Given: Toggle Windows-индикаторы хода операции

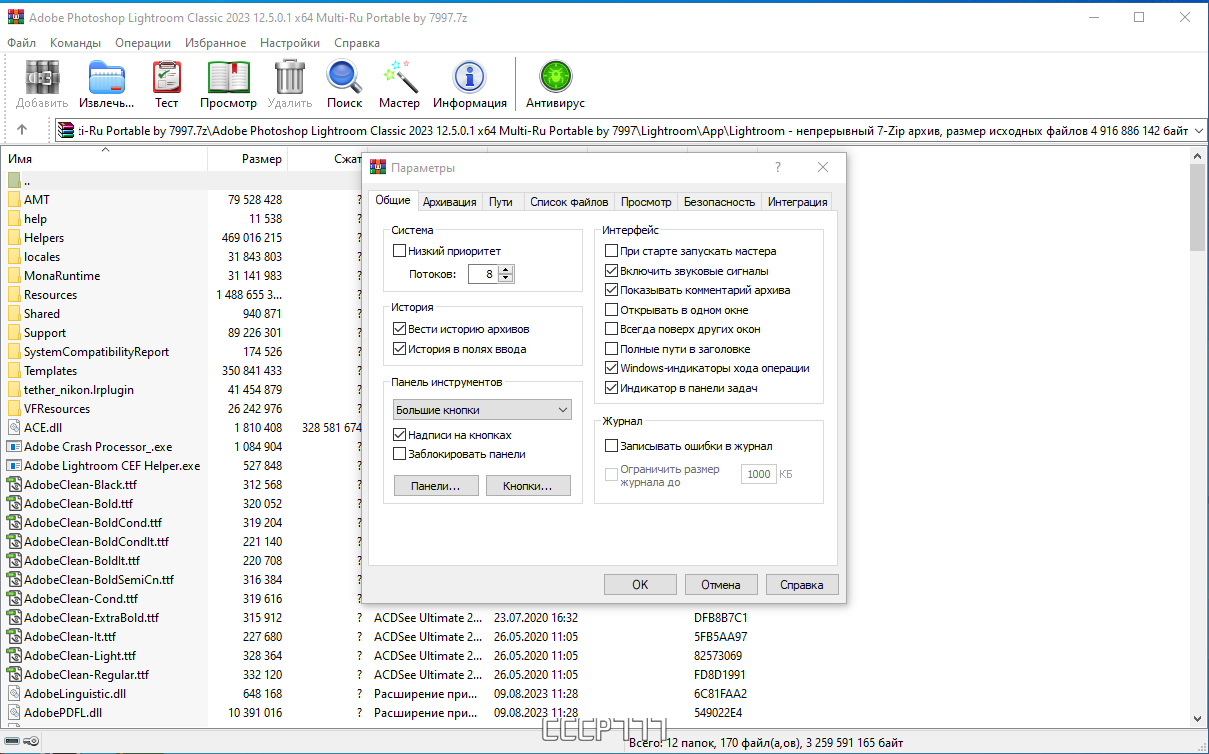Looking at the screenshot, I should [612, 368].
